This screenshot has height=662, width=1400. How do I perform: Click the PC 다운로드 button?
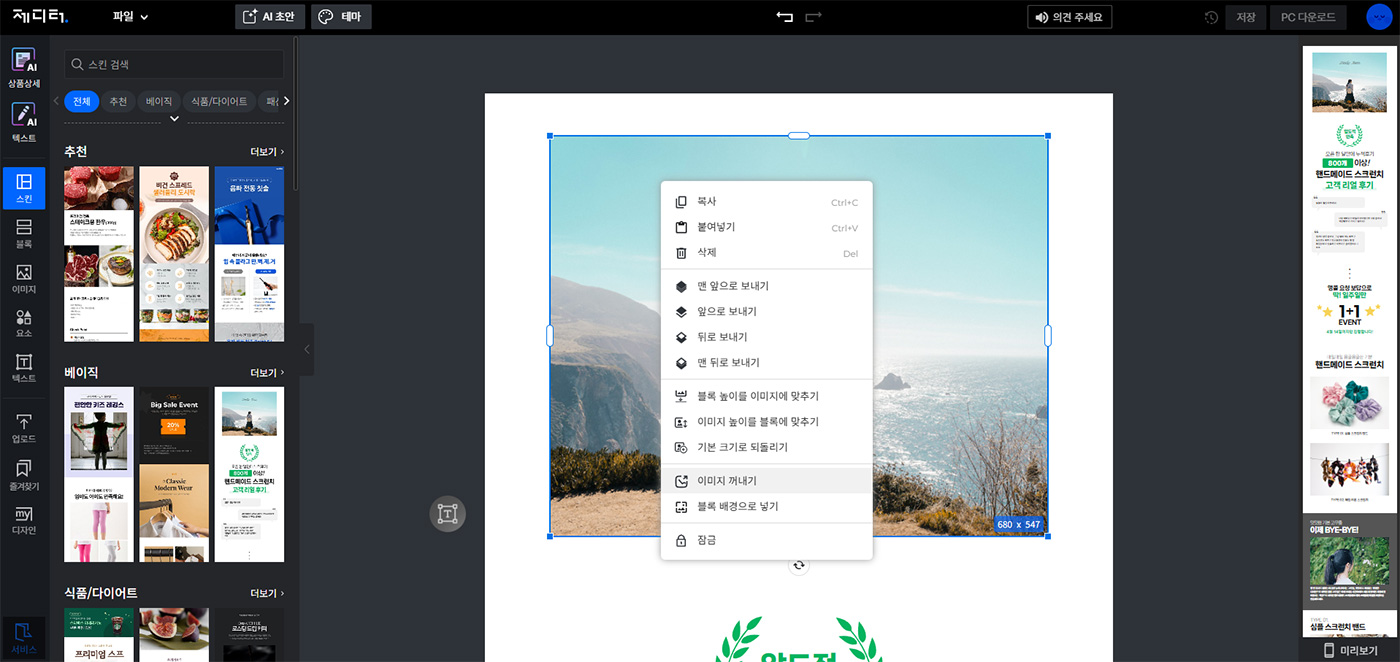click(x=1308, y=17)
